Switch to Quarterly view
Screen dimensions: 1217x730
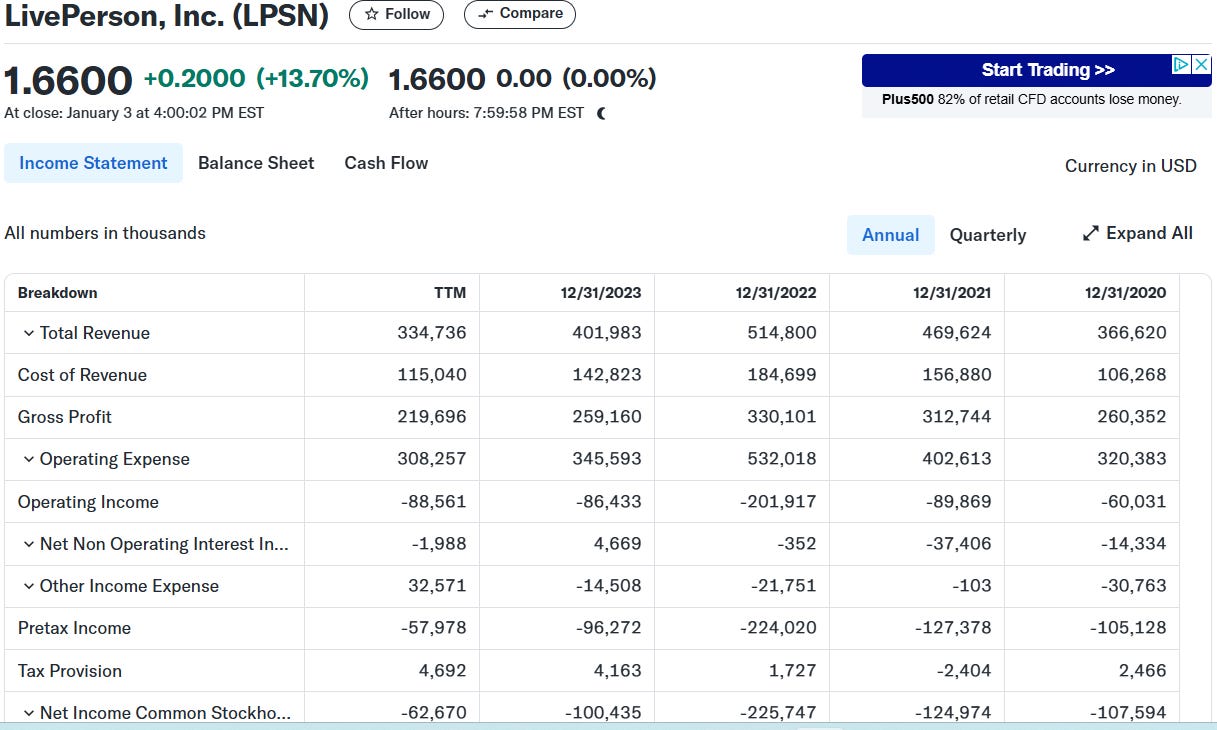click(988, 235)
